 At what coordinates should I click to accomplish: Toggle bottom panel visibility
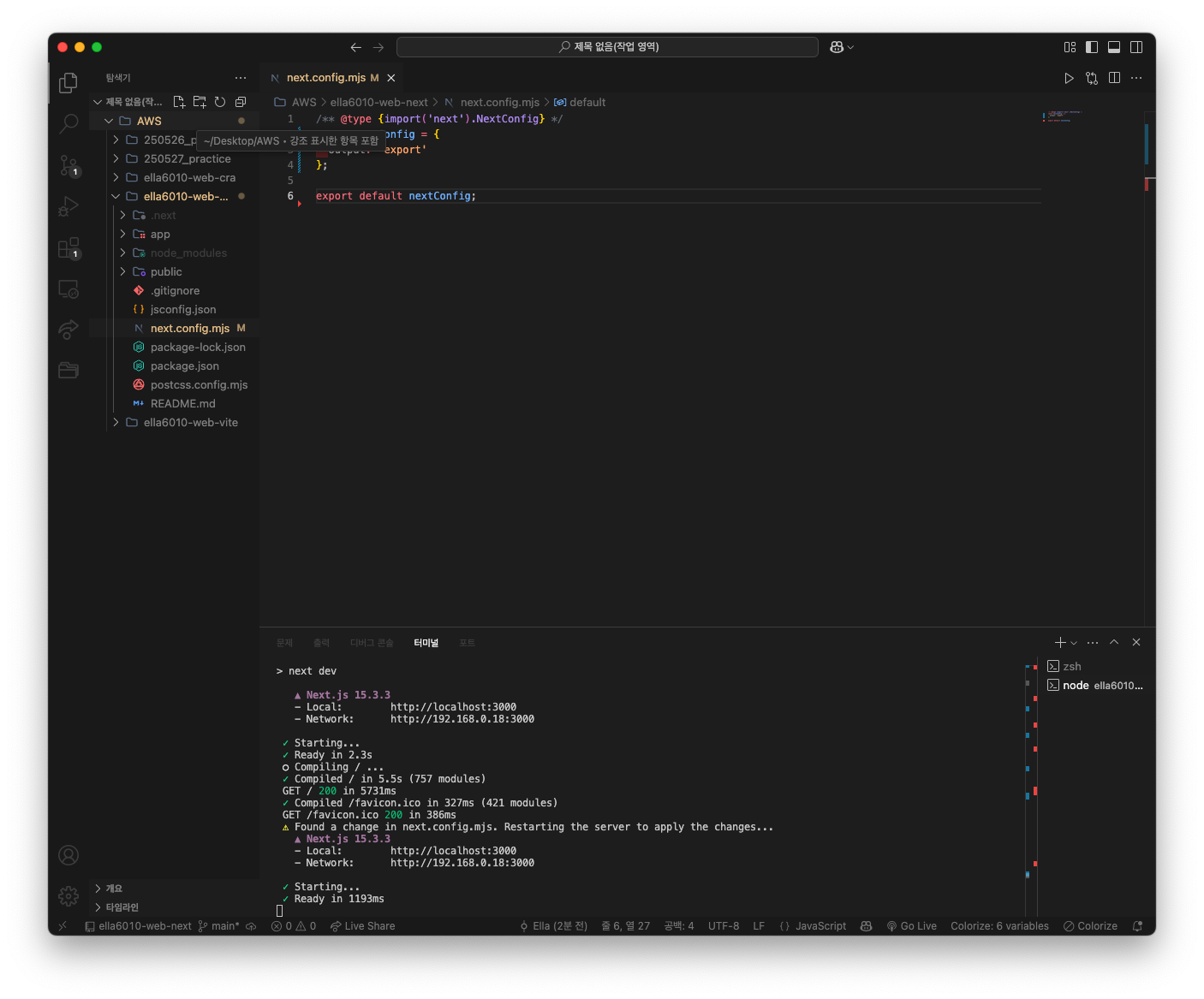point(1114,47)
